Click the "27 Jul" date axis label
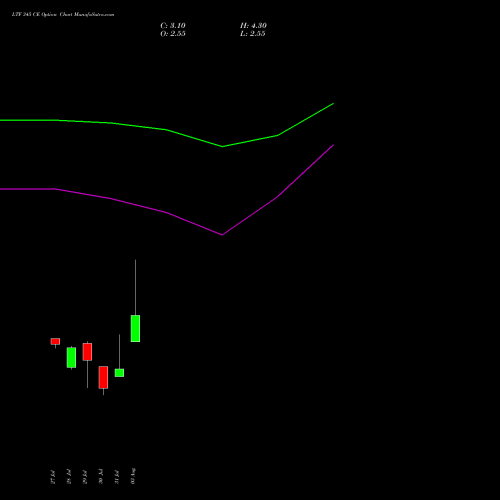 53,477
